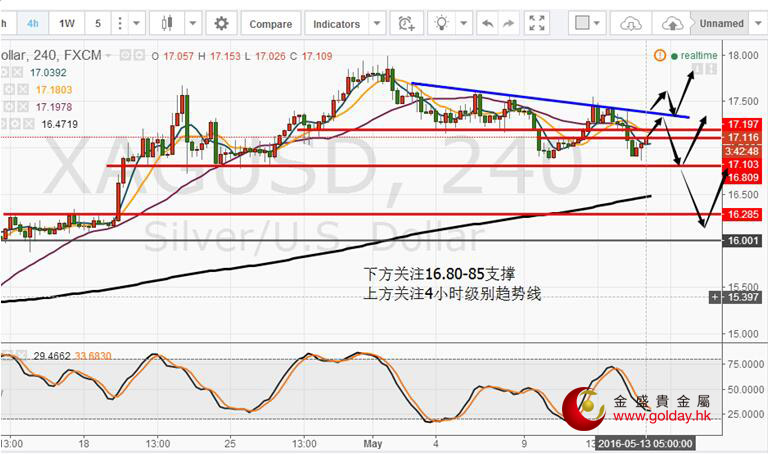This screenshot has height=454, width=768.
Task: Click the orange data warning icon
Action: point(661,56)
